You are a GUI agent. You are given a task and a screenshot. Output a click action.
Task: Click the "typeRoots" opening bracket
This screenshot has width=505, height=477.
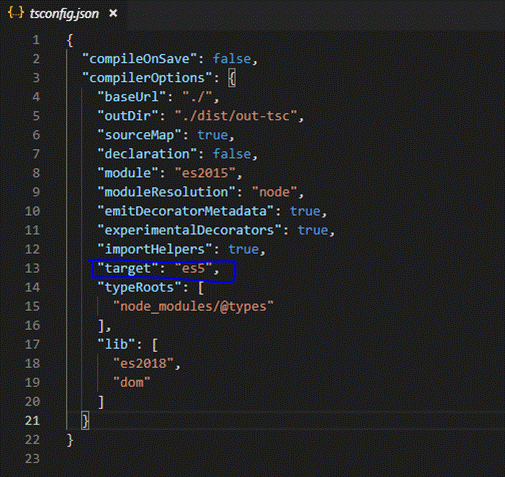(x=201, y=288)
